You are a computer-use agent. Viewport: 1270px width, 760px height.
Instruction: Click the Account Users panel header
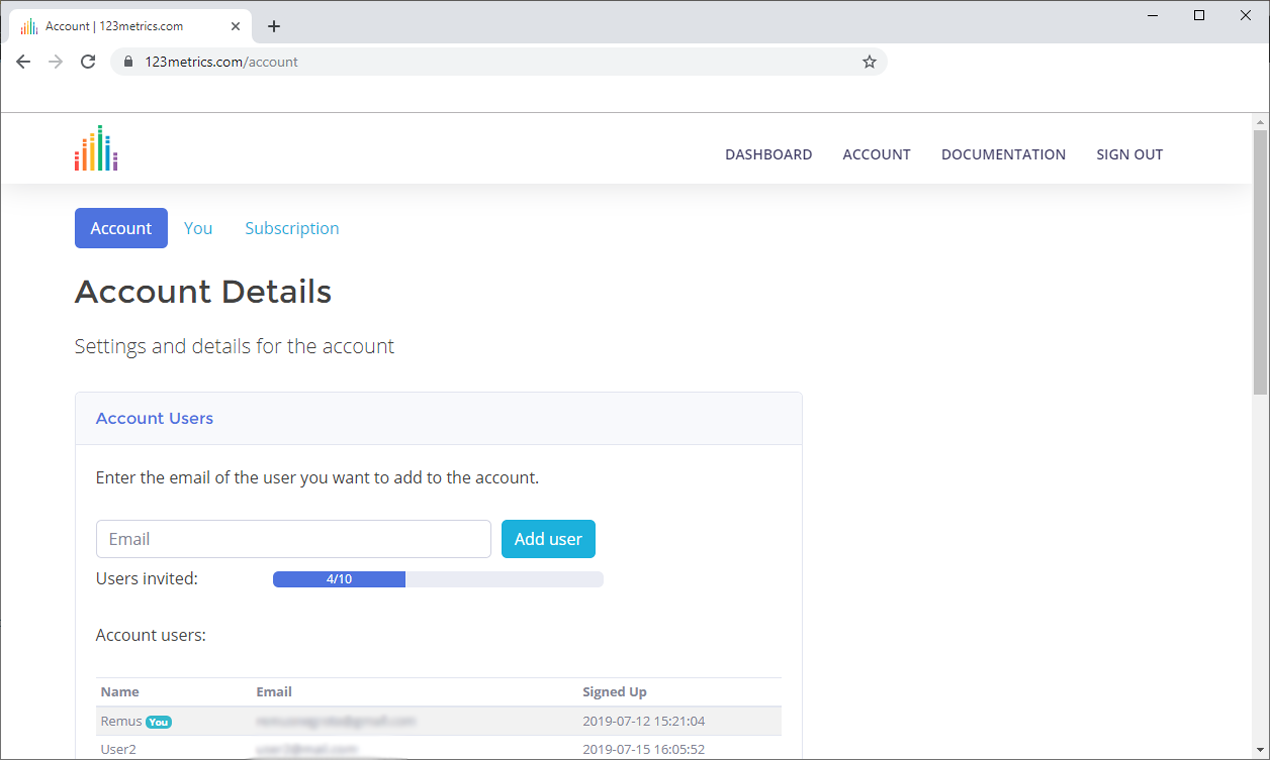point(438,419)
